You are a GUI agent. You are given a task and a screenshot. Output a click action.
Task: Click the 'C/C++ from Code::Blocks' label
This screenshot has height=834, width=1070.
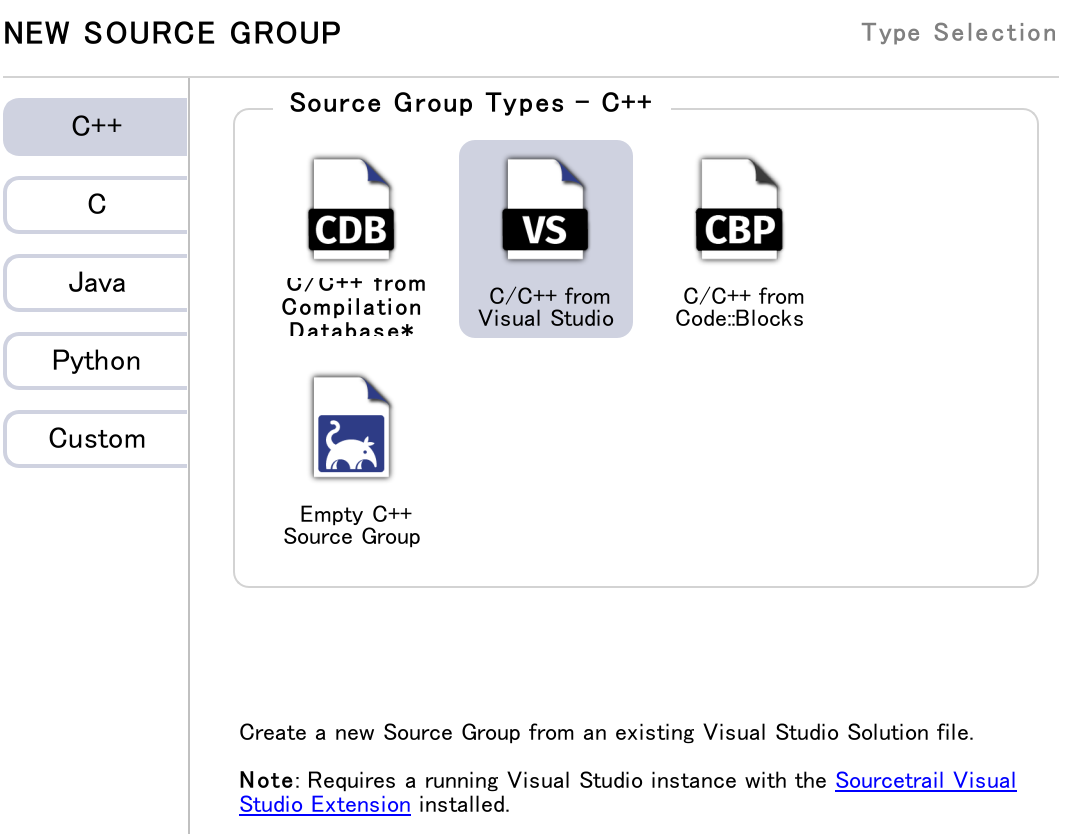[x=740, y=307]
